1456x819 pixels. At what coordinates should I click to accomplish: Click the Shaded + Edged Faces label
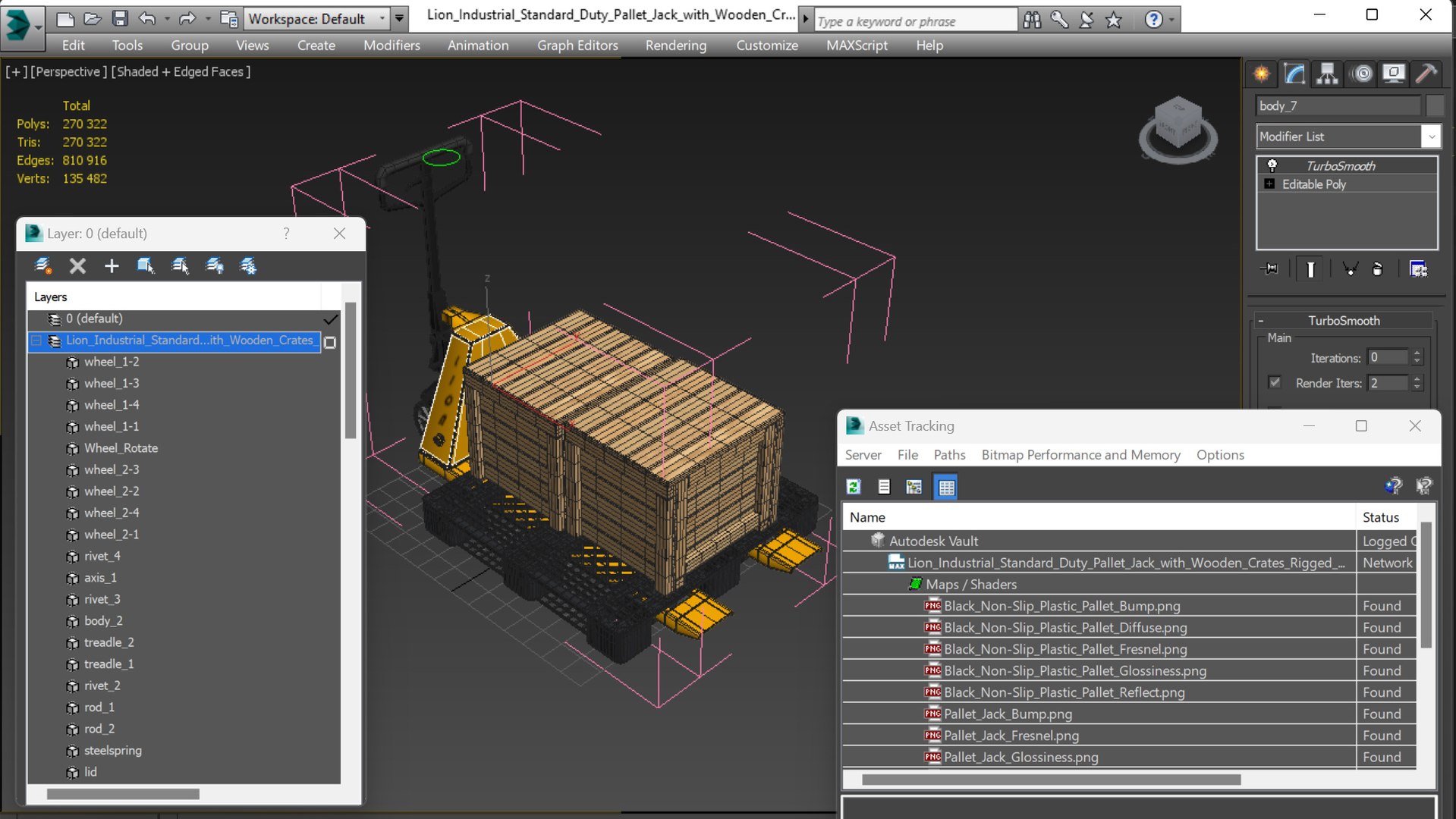(181, 72)
